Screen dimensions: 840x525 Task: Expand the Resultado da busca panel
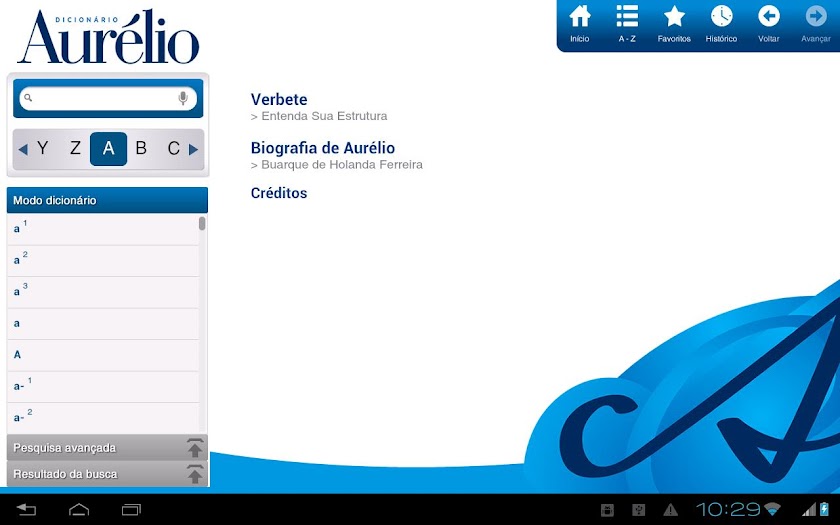click(107, 474)
